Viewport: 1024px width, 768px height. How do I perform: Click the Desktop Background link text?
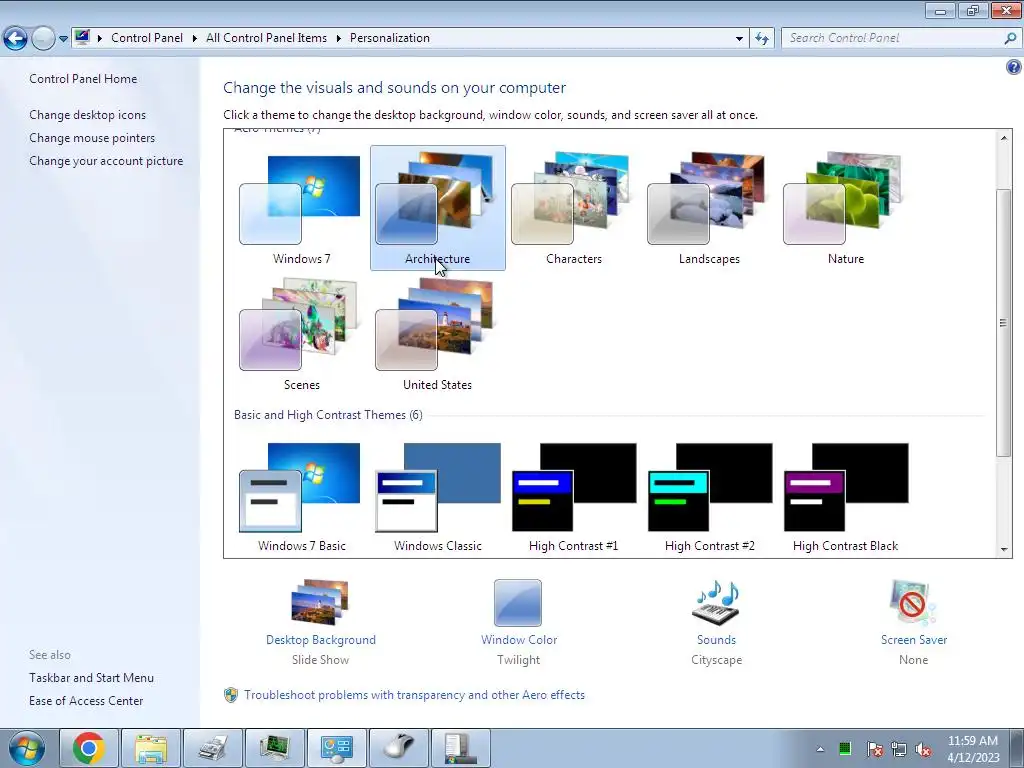pyautogui.click(x=321, y=640)
